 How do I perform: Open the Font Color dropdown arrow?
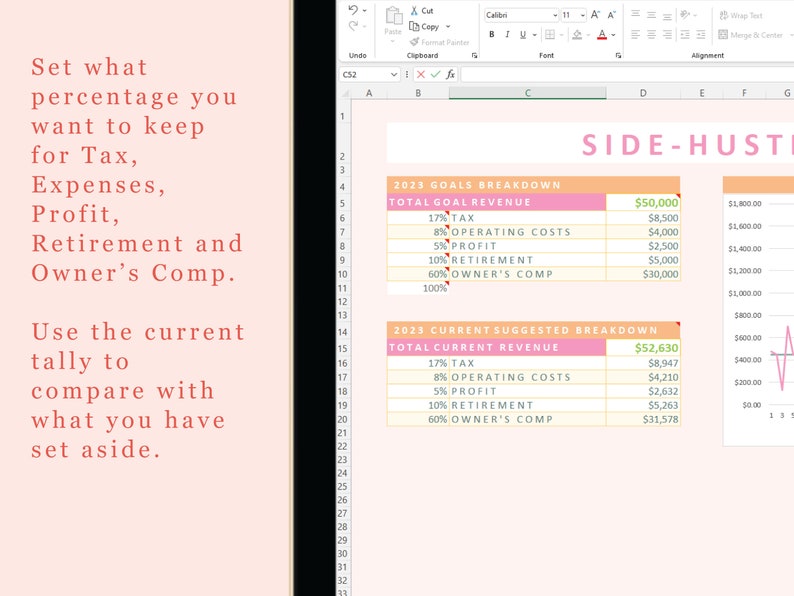click(613, 35)
